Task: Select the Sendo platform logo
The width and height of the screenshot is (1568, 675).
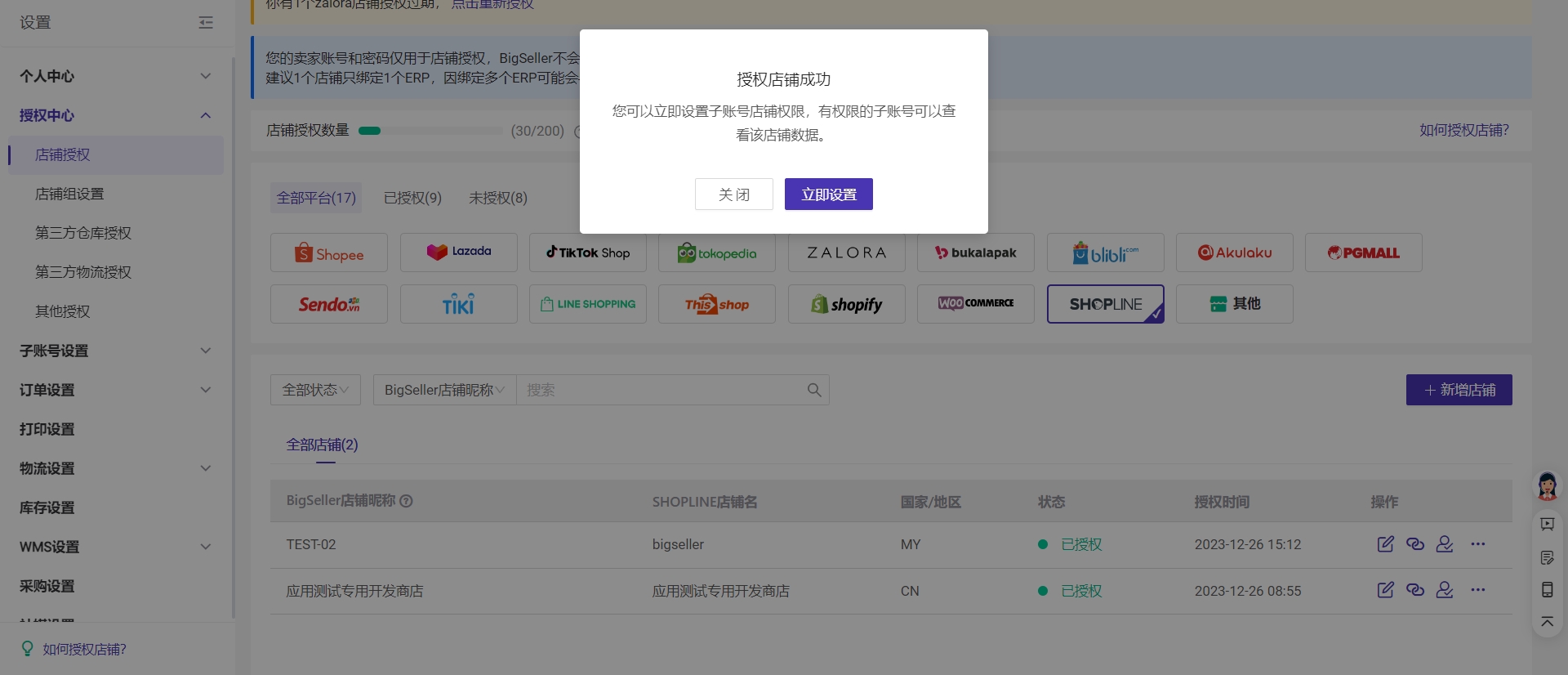Action: [x=329, y=304]
